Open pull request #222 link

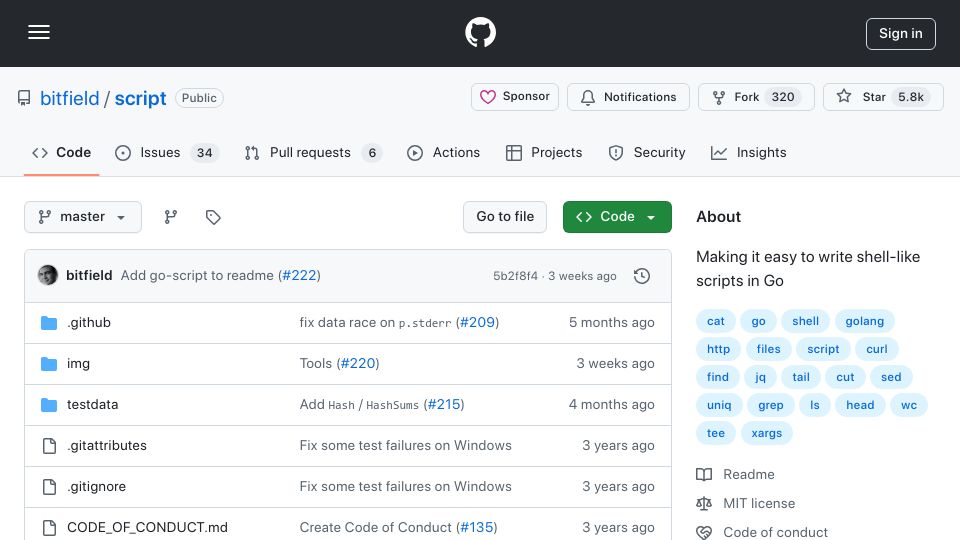[299, 276]
